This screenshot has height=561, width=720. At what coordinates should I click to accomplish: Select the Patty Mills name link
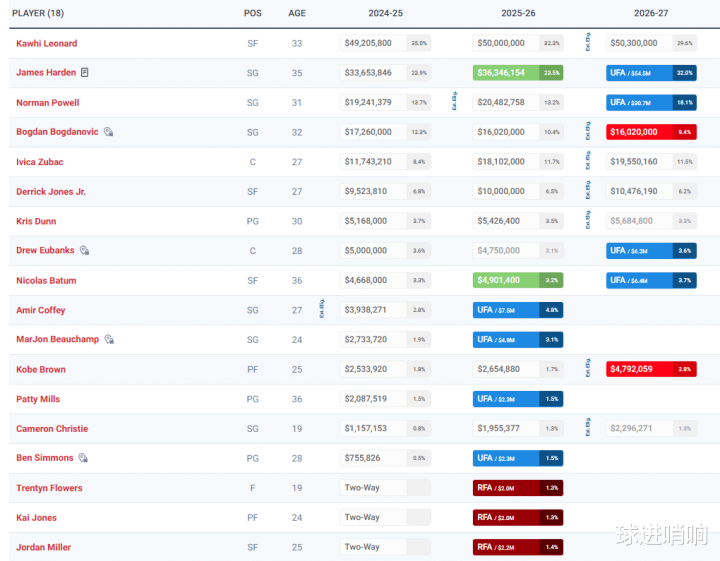tap(38, 399)
